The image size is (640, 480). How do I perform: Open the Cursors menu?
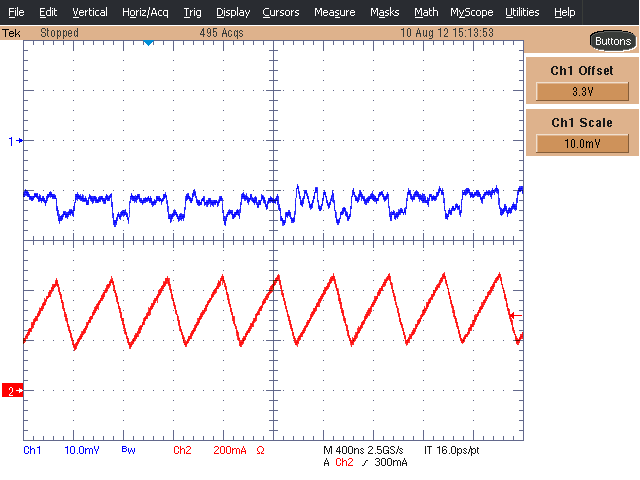(x=281, y=12)
